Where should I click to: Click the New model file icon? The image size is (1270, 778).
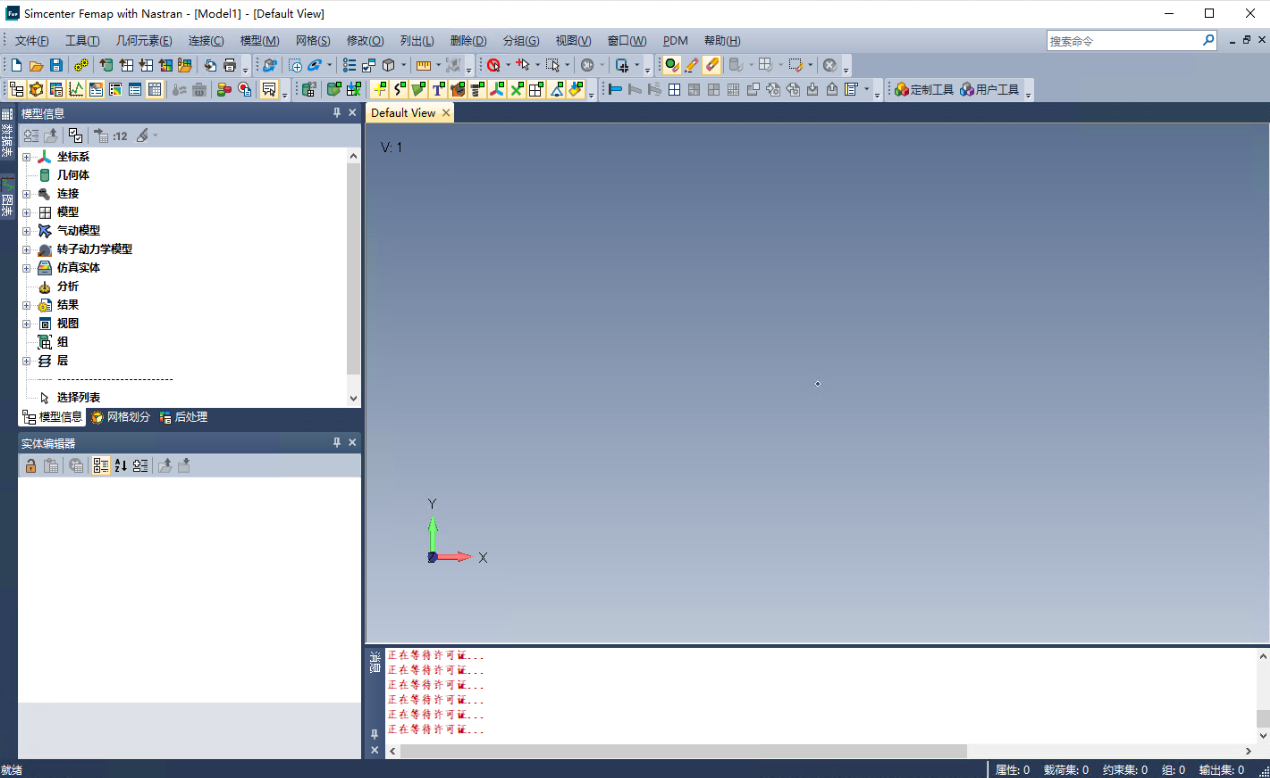click(x=17, y=65)
